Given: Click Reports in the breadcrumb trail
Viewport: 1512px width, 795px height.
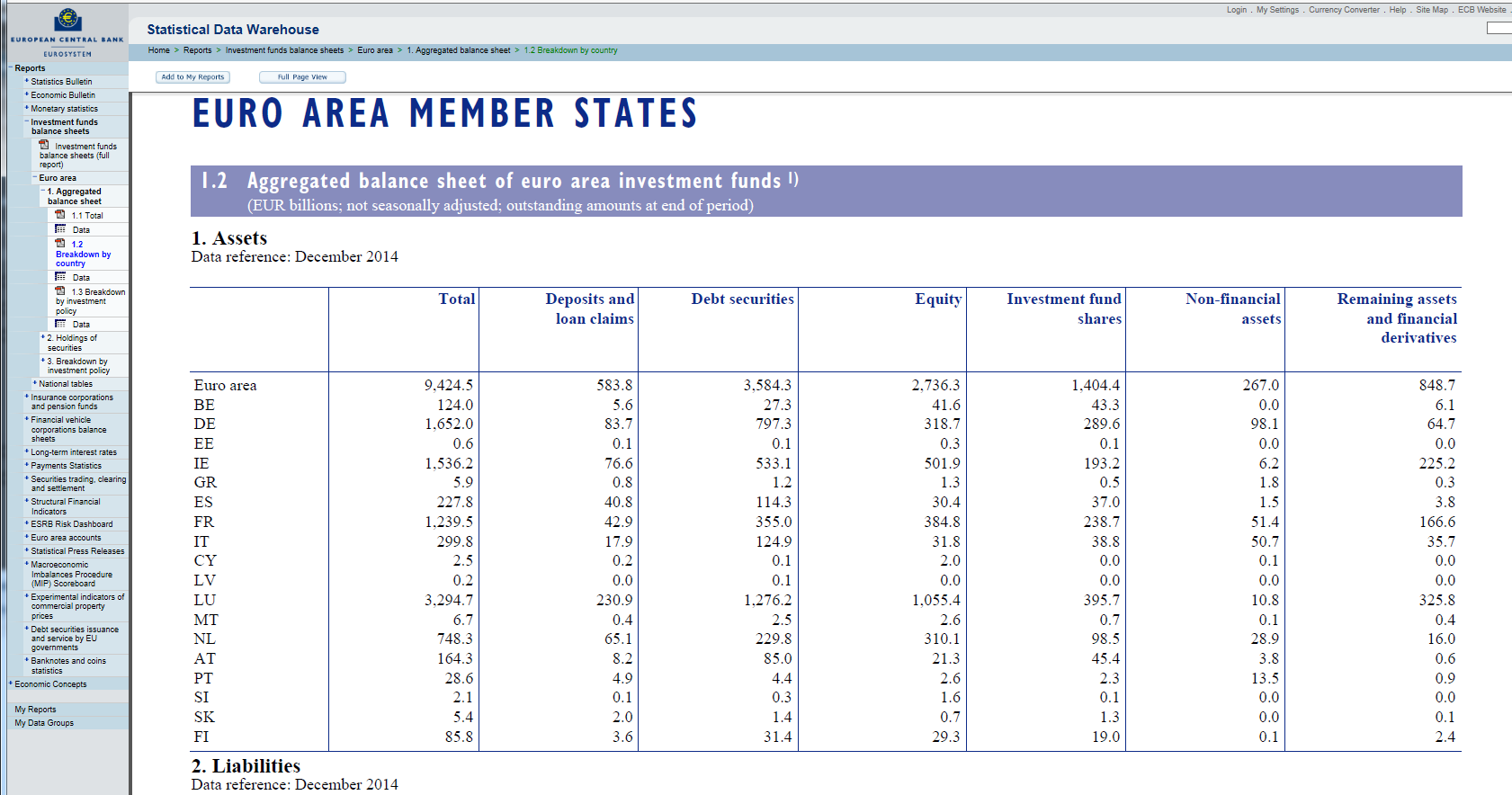Looking at the screenshot, I should 198,50.
